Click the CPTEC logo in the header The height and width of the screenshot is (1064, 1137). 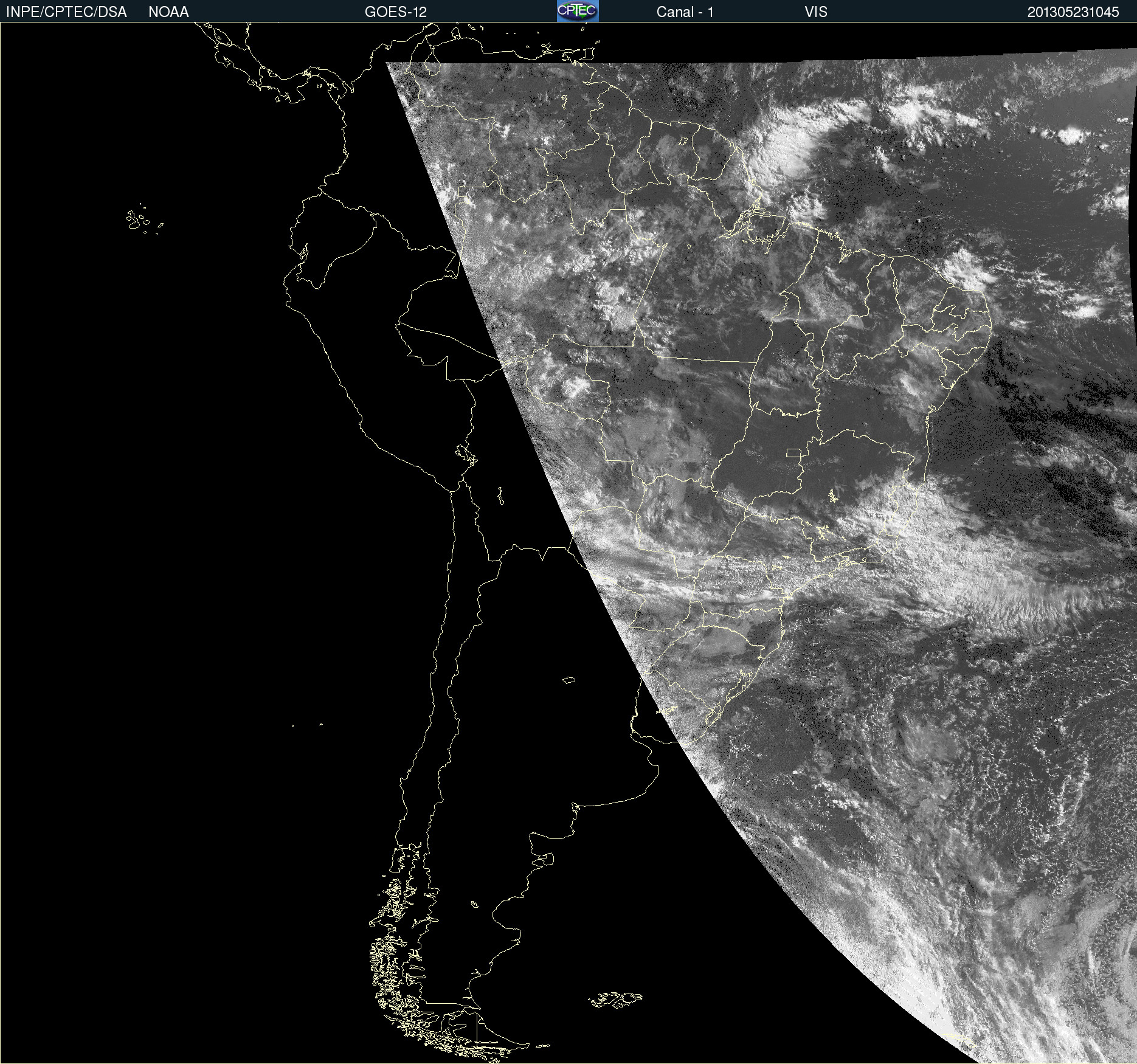pos(578,11)
